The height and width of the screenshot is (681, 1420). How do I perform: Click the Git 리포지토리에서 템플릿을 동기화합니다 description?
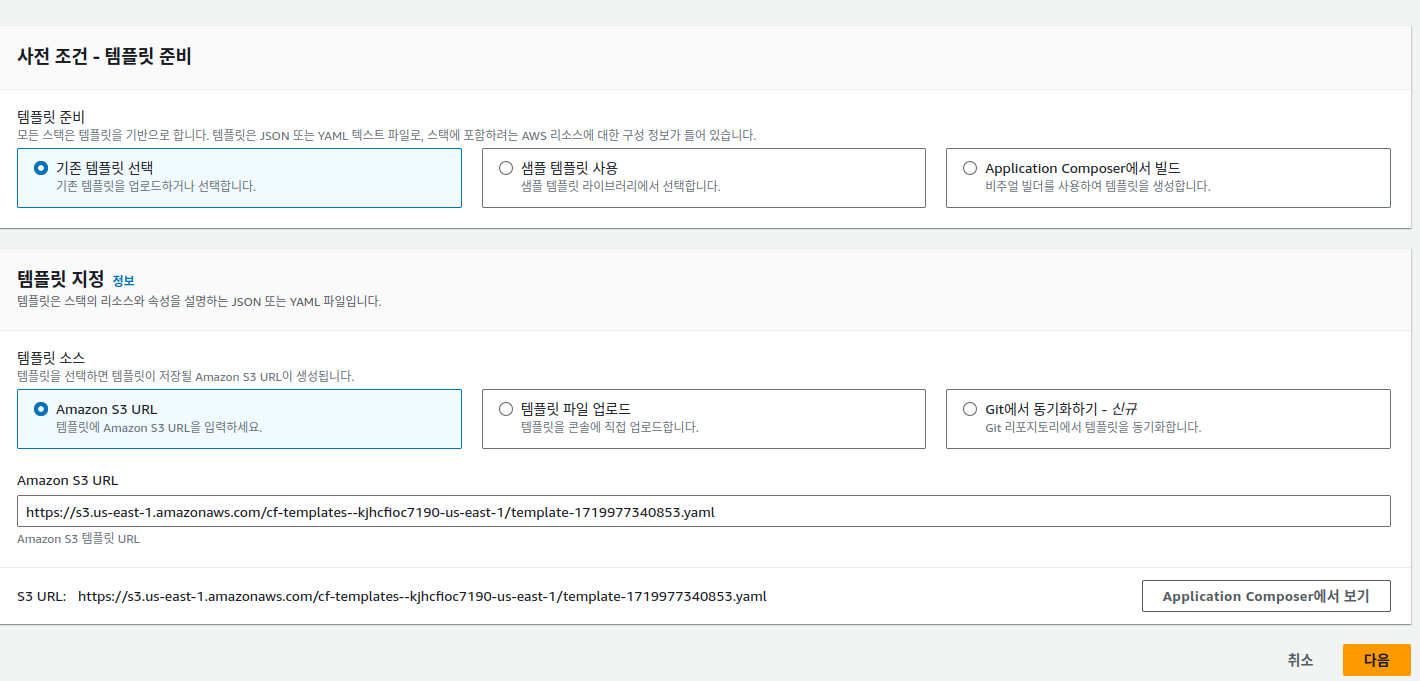point(1092,428)
